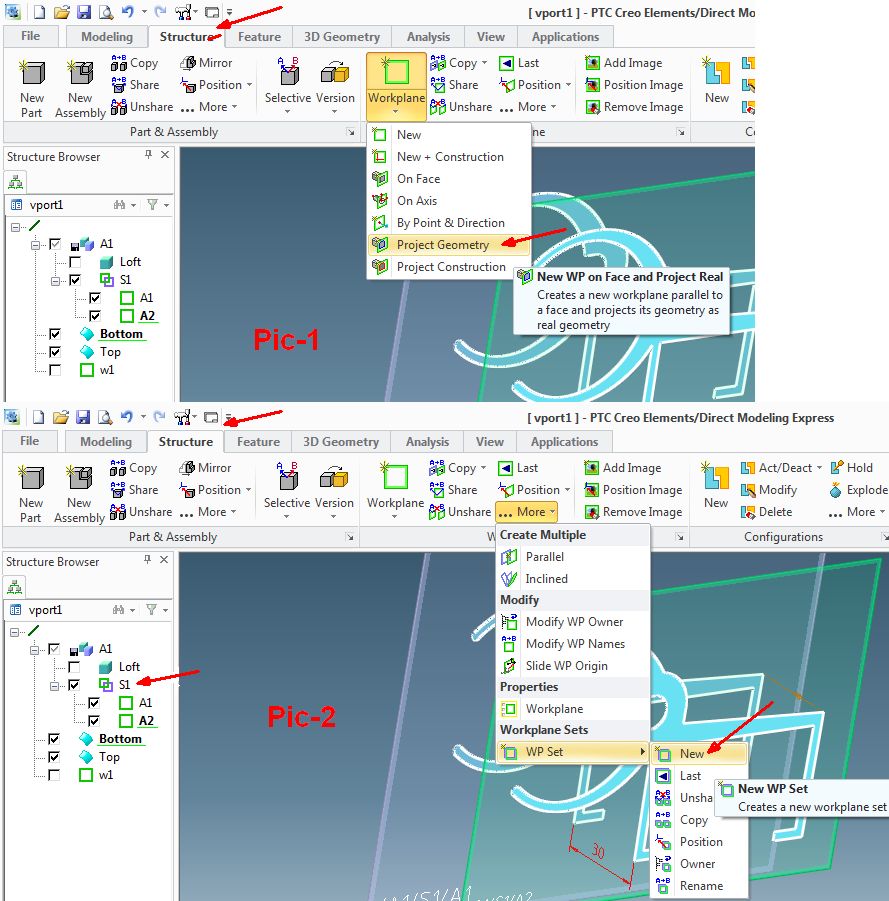Image resolution: width=889 pixels, height=901 pixels.
Task: Click the New Part icon in Pic-1
Action: 32,73
